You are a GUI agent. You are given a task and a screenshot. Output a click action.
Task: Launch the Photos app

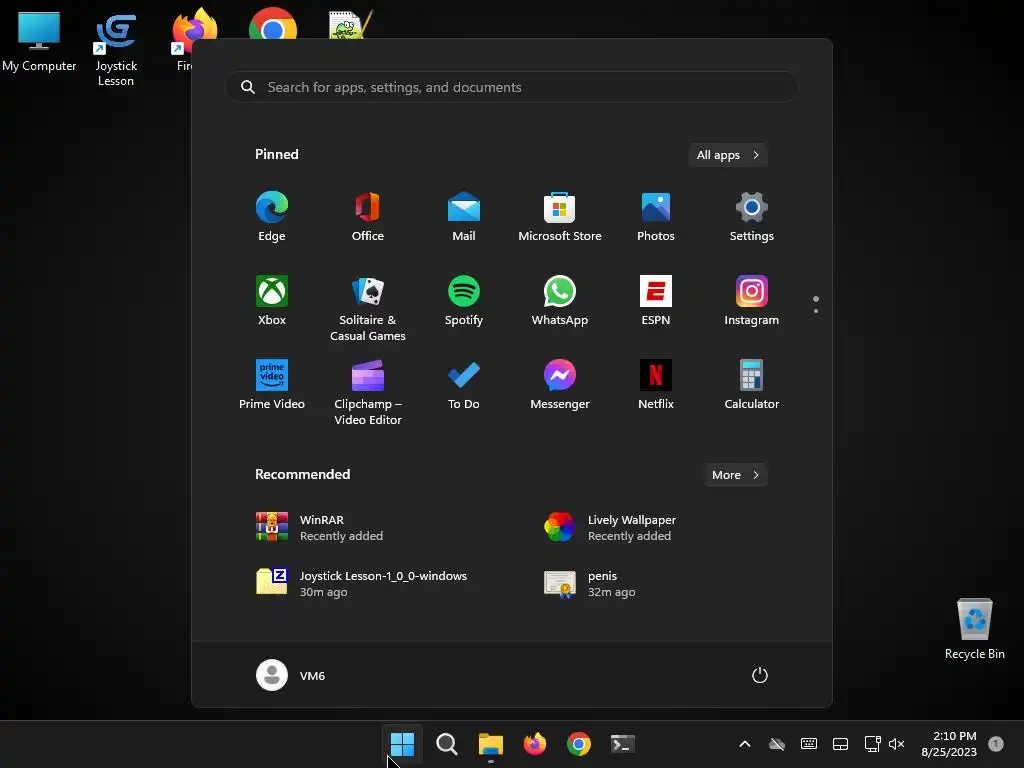pyautogui.click(x=656, y=217)
